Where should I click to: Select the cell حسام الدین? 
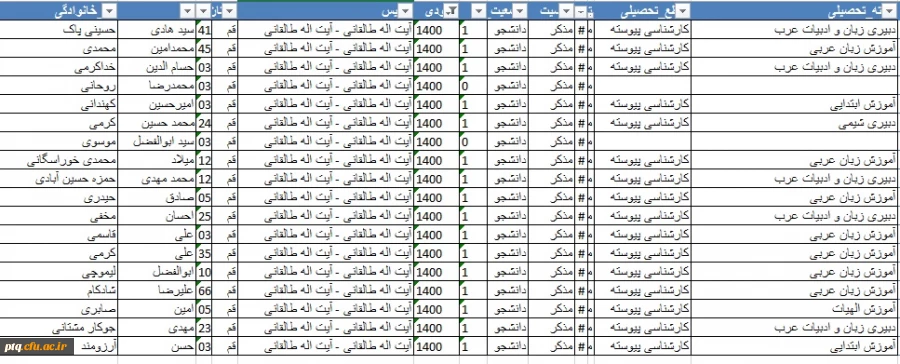[170, 68]
